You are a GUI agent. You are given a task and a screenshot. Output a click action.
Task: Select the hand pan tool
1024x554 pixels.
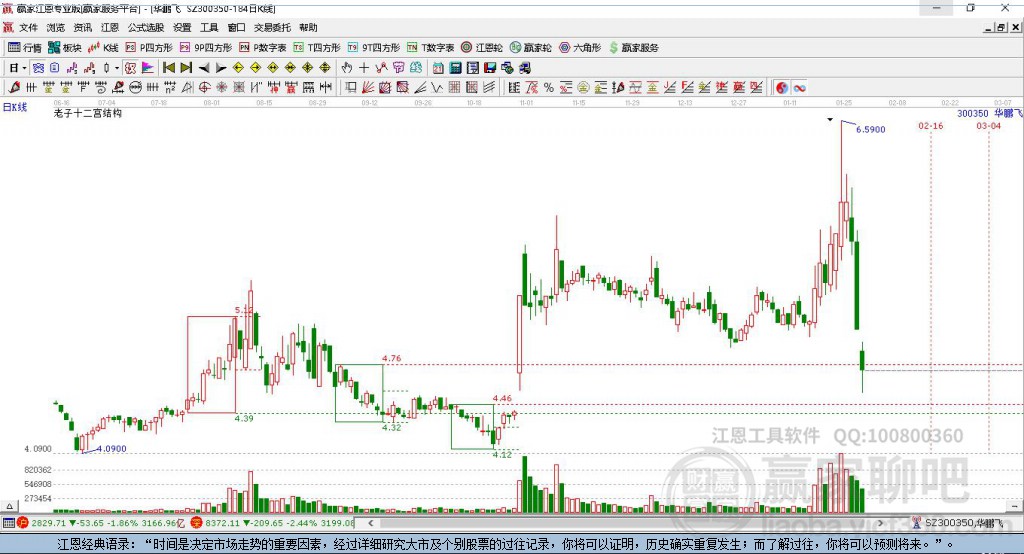[347, 68]
